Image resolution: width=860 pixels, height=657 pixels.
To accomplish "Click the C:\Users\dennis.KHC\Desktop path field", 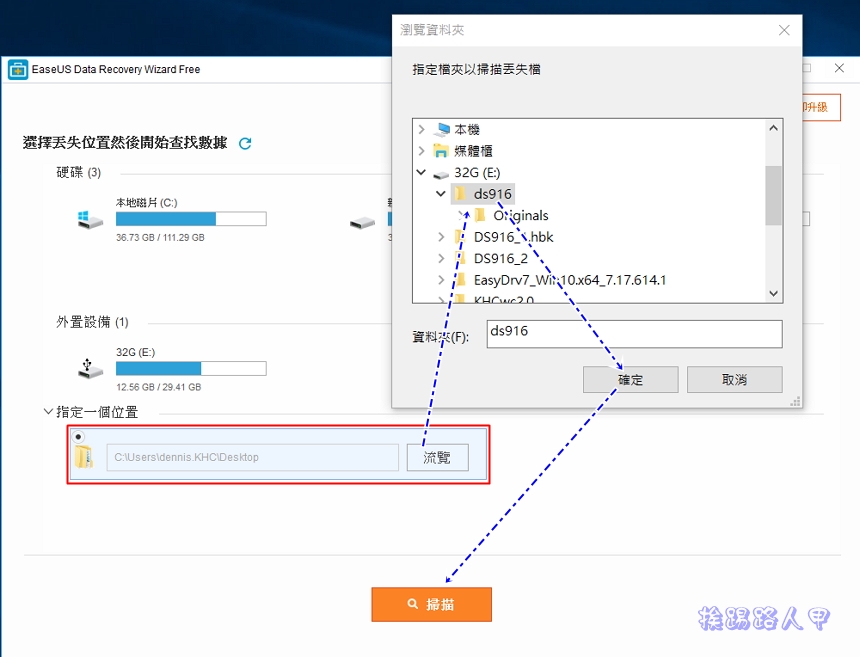I will coord(253,457).
